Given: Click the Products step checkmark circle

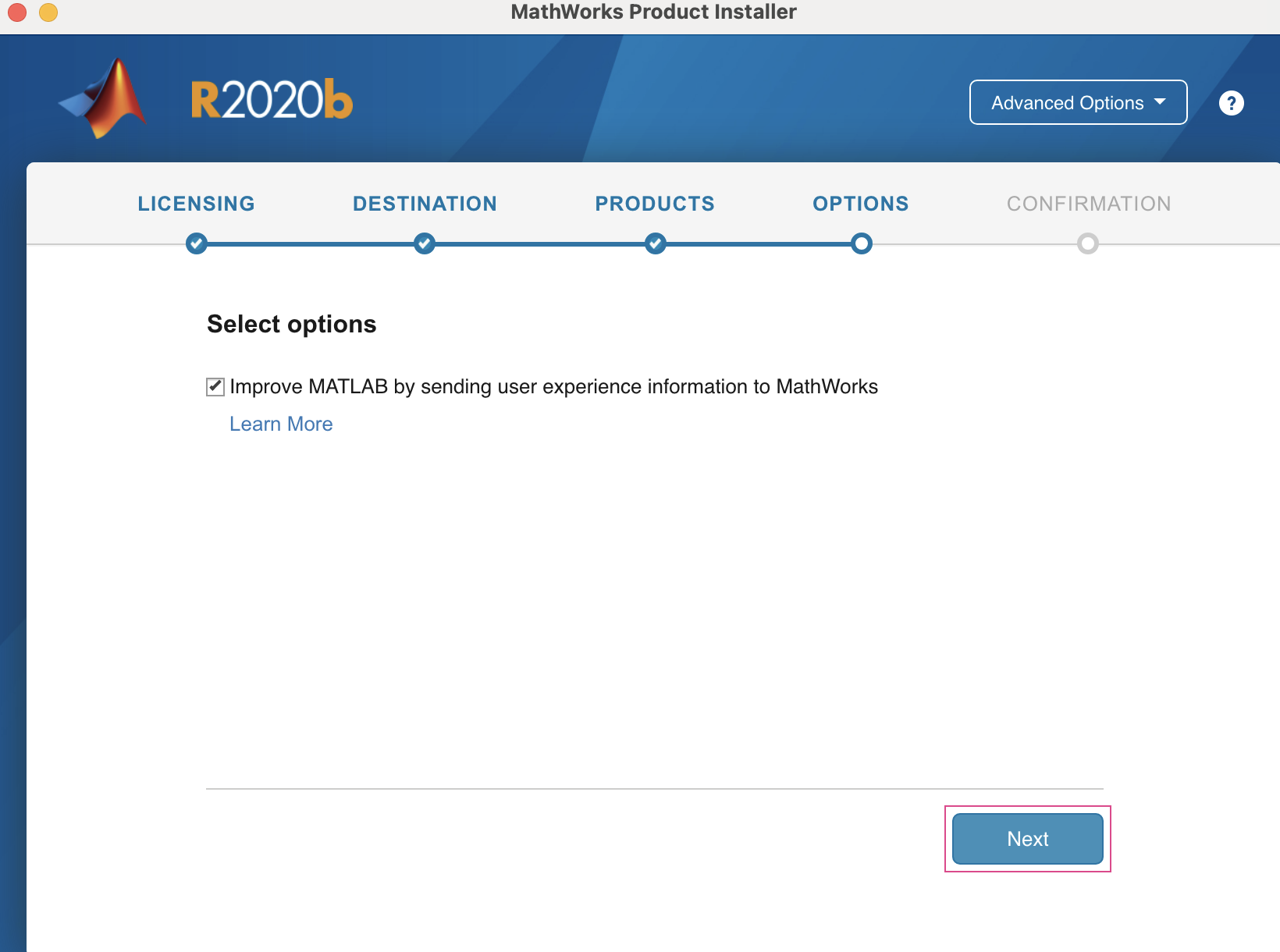Looking at the screenshot, I should [x=656, y=243].
